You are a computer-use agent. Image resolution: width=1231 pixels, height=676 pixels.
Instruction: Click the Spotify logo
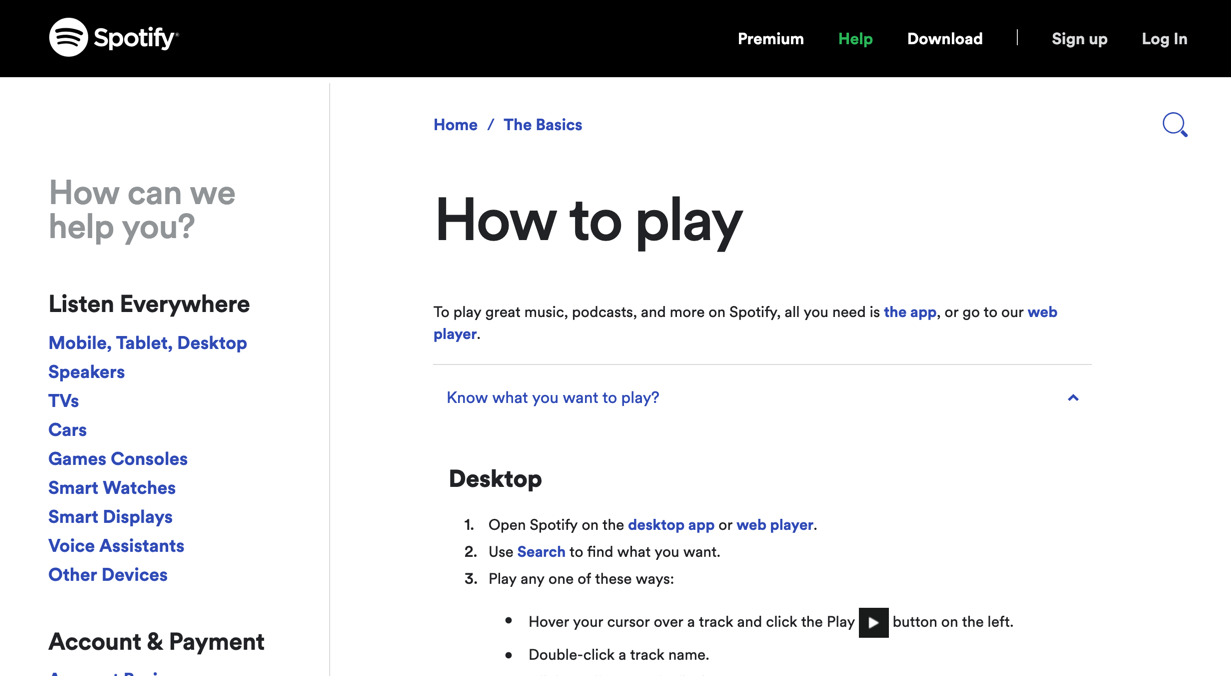click(113, 37)
